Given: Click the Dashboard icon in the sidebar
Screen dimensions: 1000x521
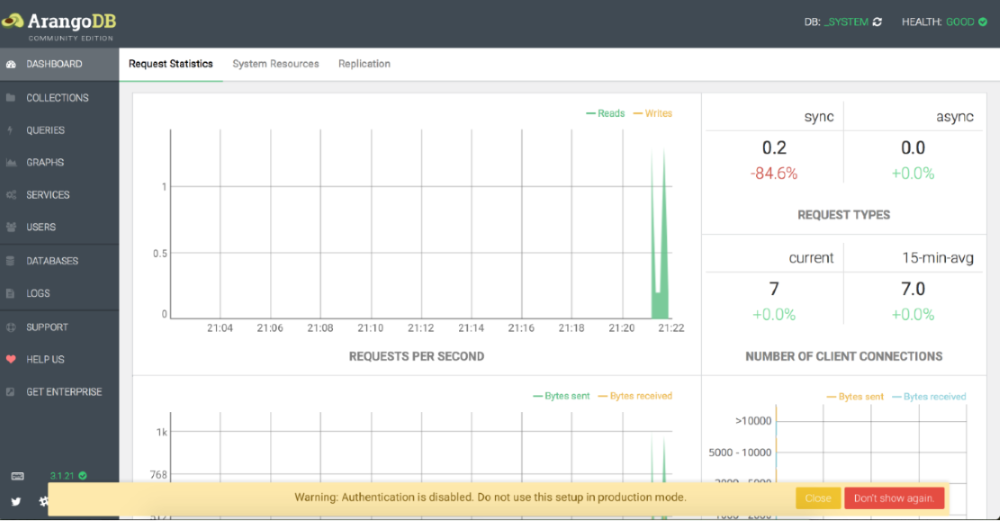Looking at the screenshot, I should pyautogui.click(x=10, y=64).
